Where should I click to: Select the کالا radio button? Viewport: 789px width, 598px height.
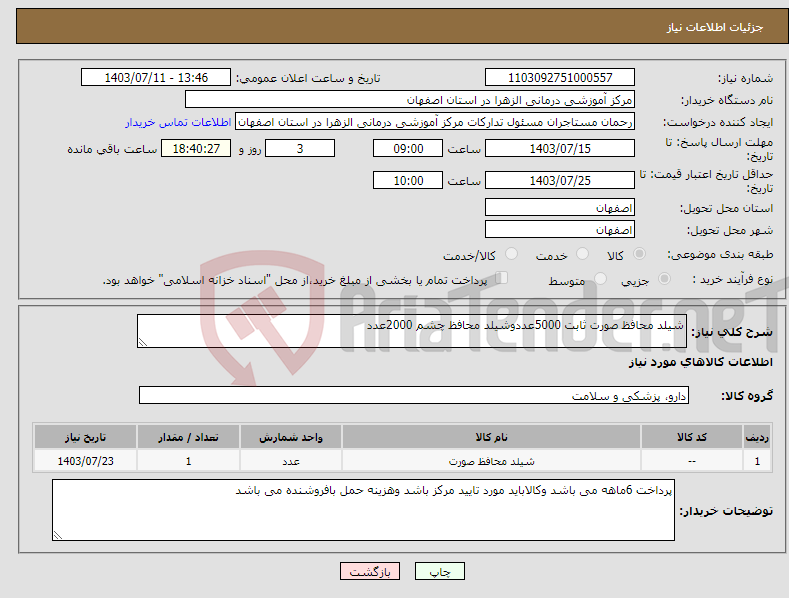pyautogui.click(x=639, y=254)
